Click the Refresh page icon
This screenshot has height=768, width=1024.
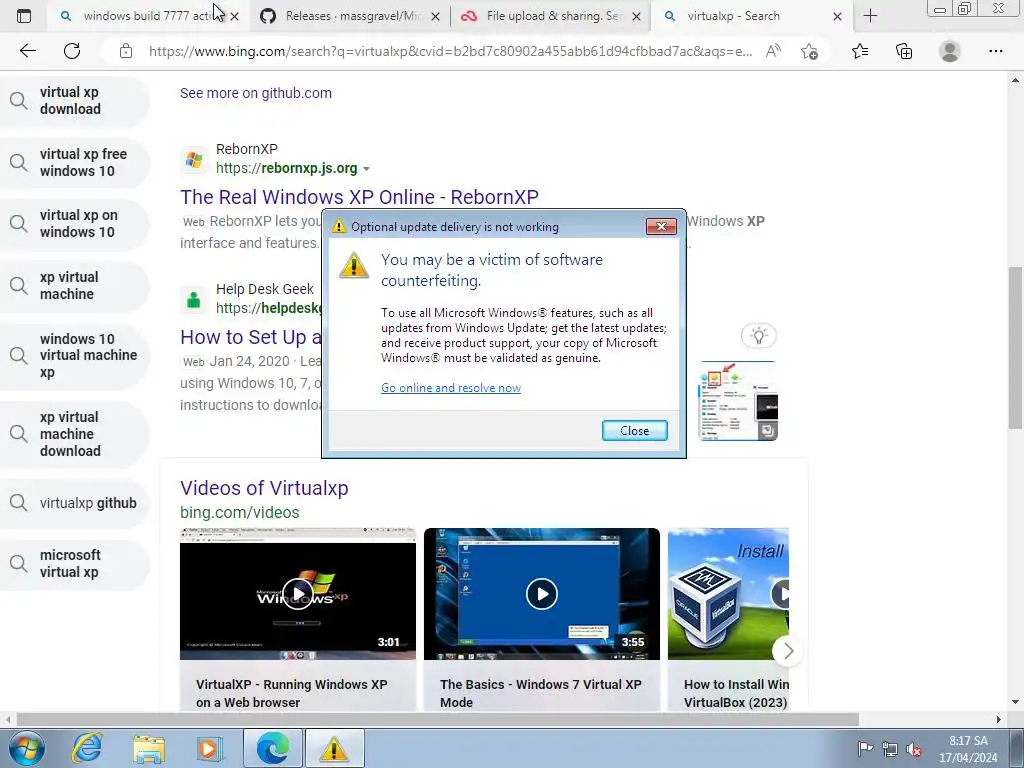(72, 51)
